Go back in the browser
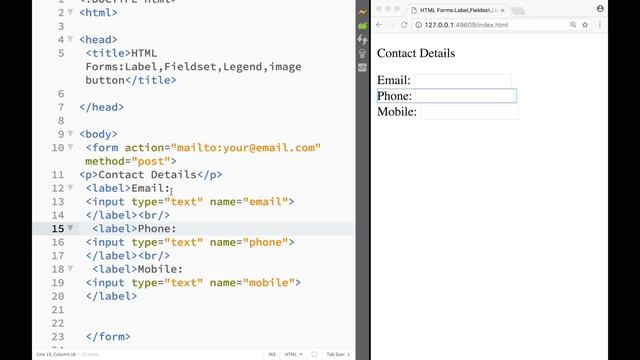The height and width of the screenshot is (360, 640). [x=379, y=25]
